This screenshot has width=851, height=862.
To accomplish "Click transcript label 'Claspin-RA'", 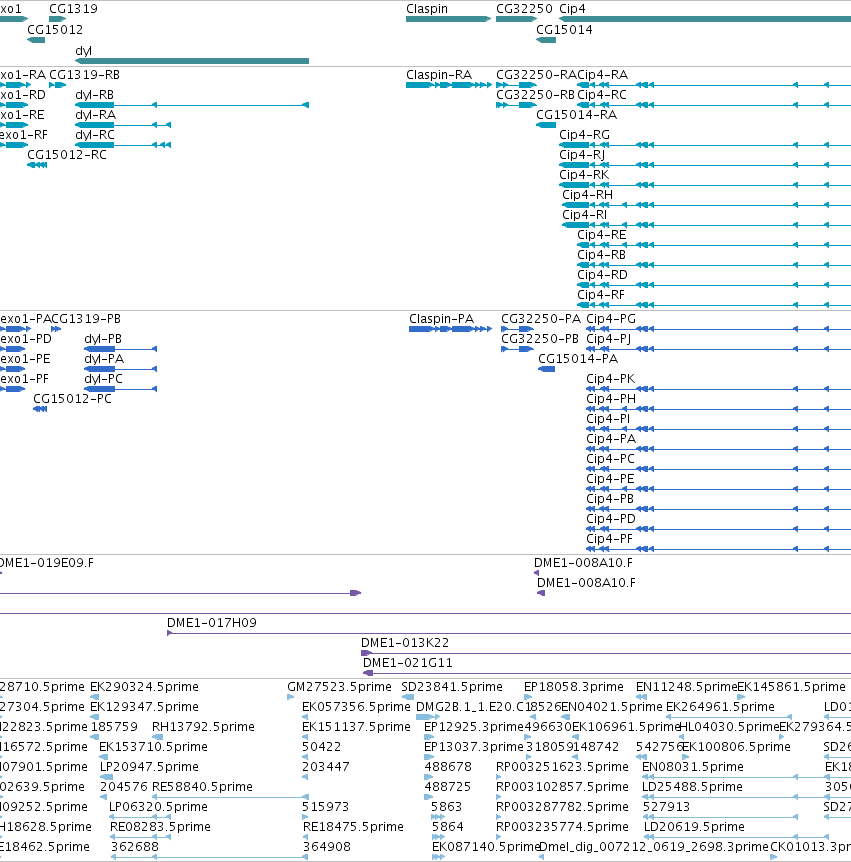I will coord(439,75).
